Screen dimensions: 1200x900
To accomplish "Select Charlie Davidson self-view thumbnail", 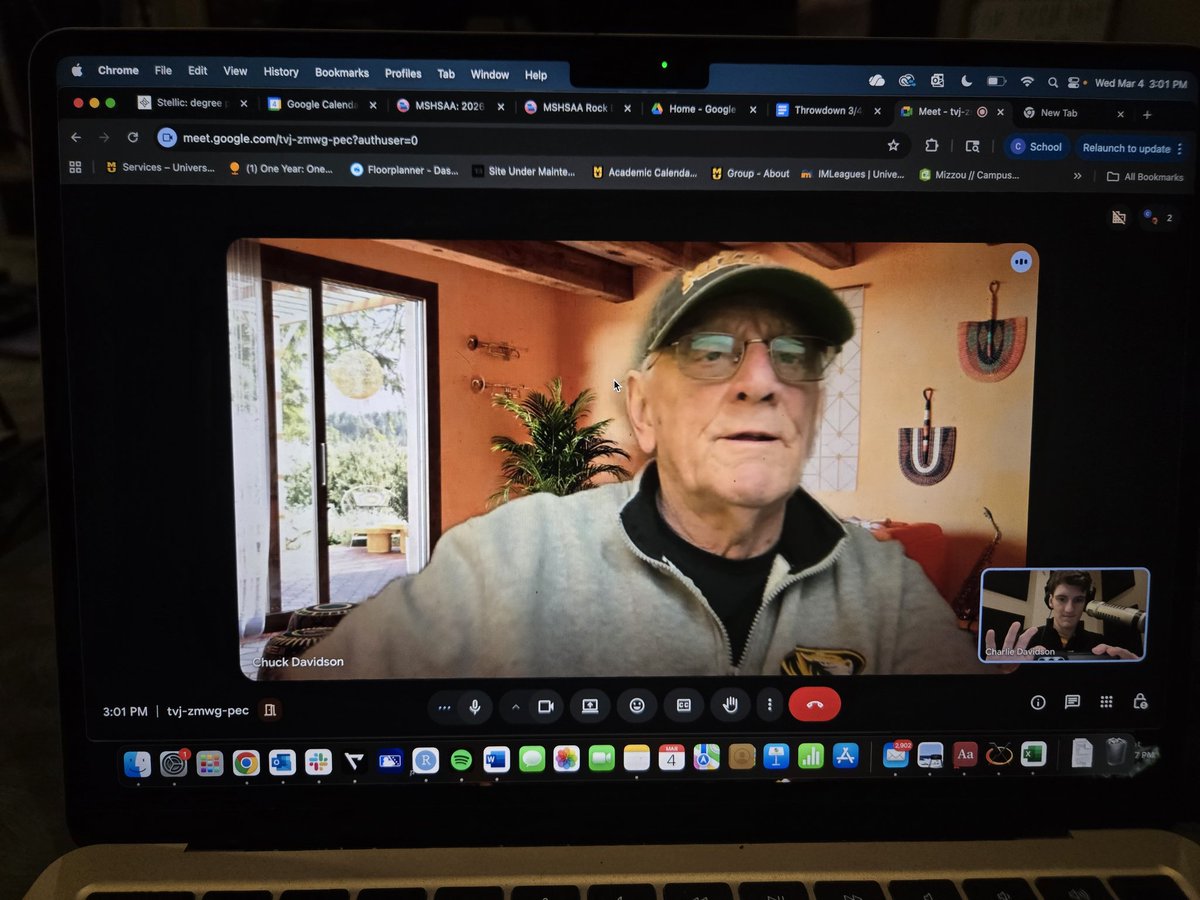I will click(1064, 614).
